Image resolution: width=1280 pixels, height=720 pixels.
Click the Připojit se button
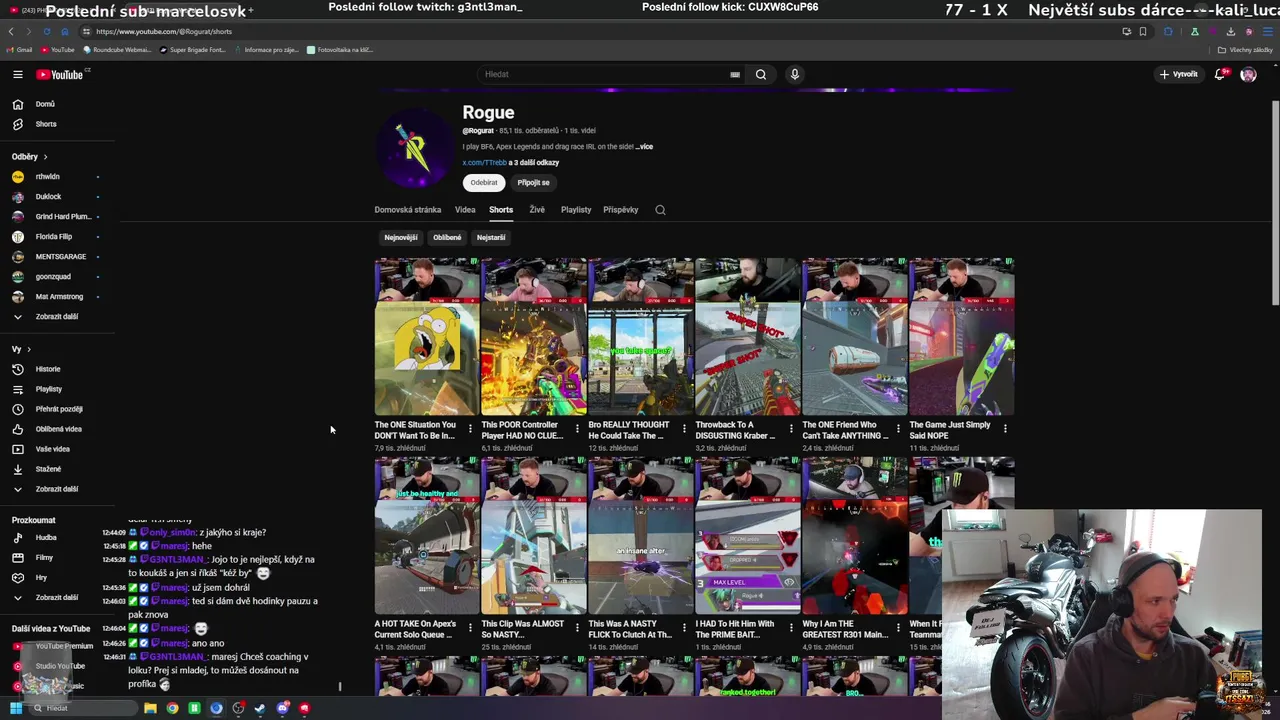(533, 183)
